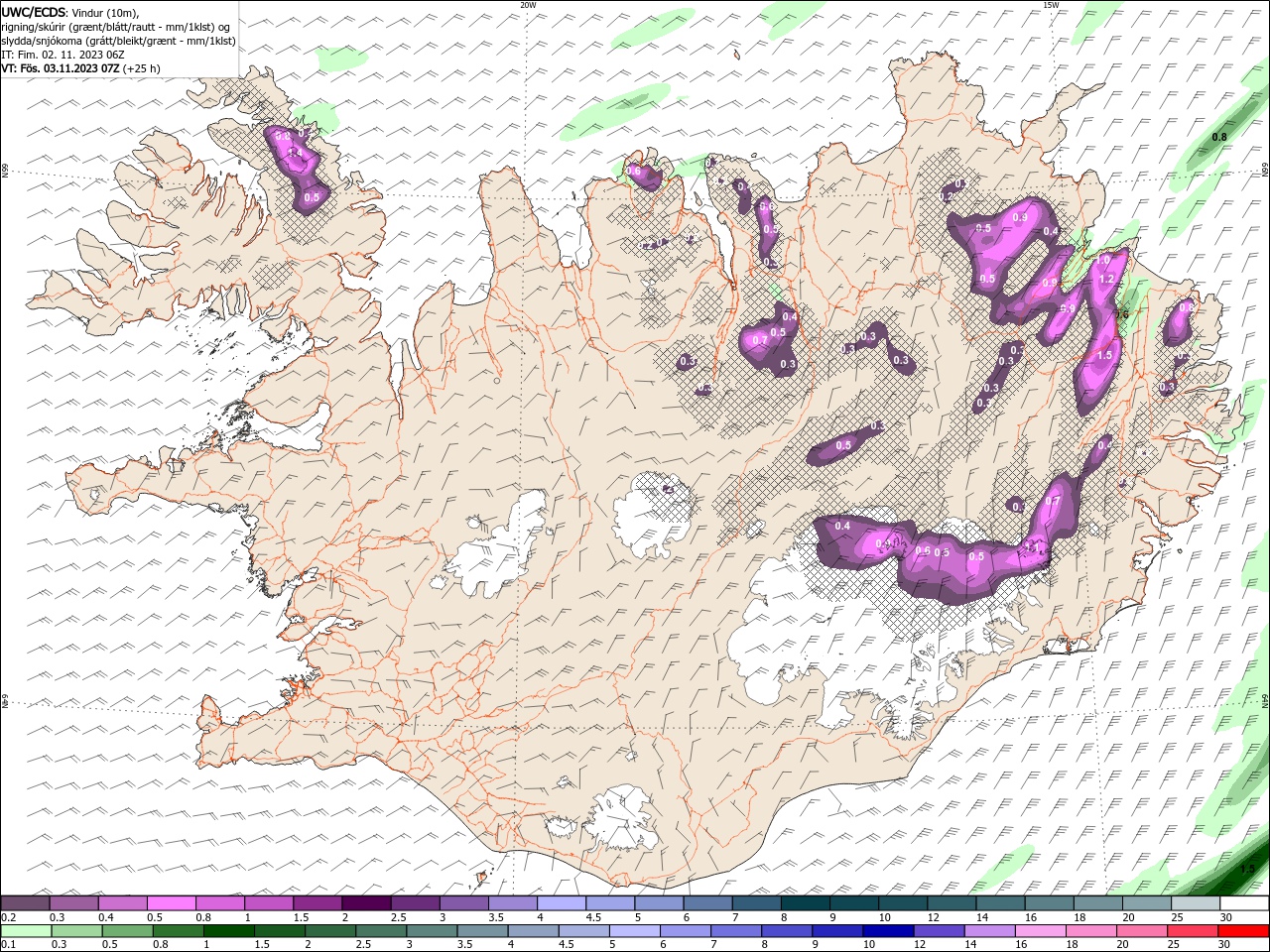Pick the upper legend swatch starting at 14
The height and width of the screenshot is (952, 1270).
tap(1000, 903)
